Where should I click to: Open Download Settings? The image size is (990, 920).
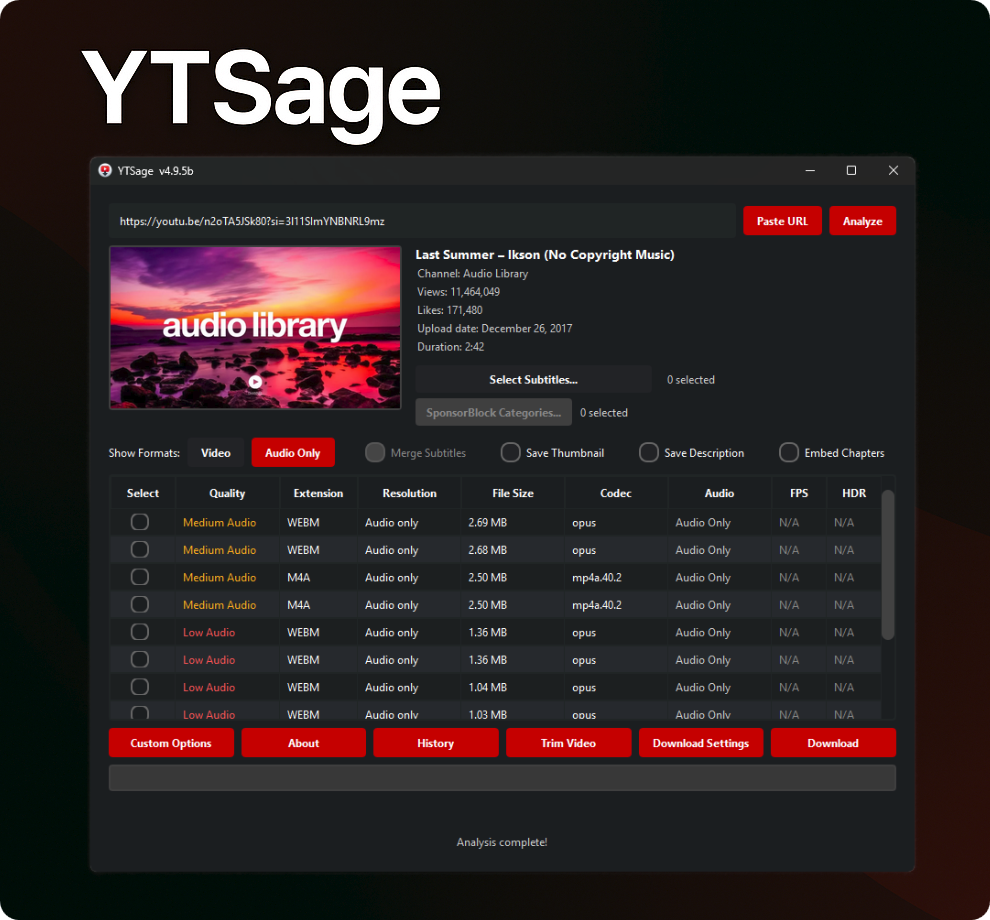point(701,743)
